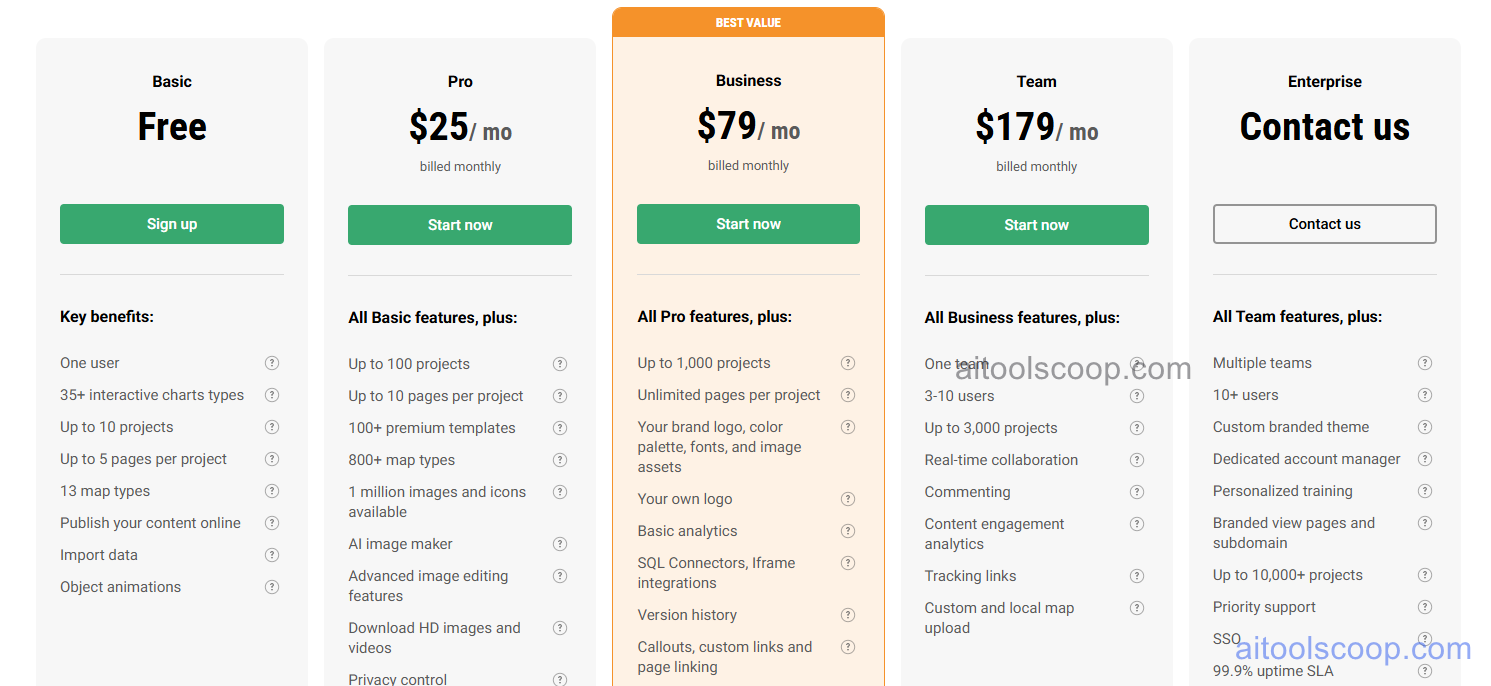The image size is (1491, 686).
Task: Click the question mark next to SQL Connectors, Iframe integrations
Action: (848, 563)
